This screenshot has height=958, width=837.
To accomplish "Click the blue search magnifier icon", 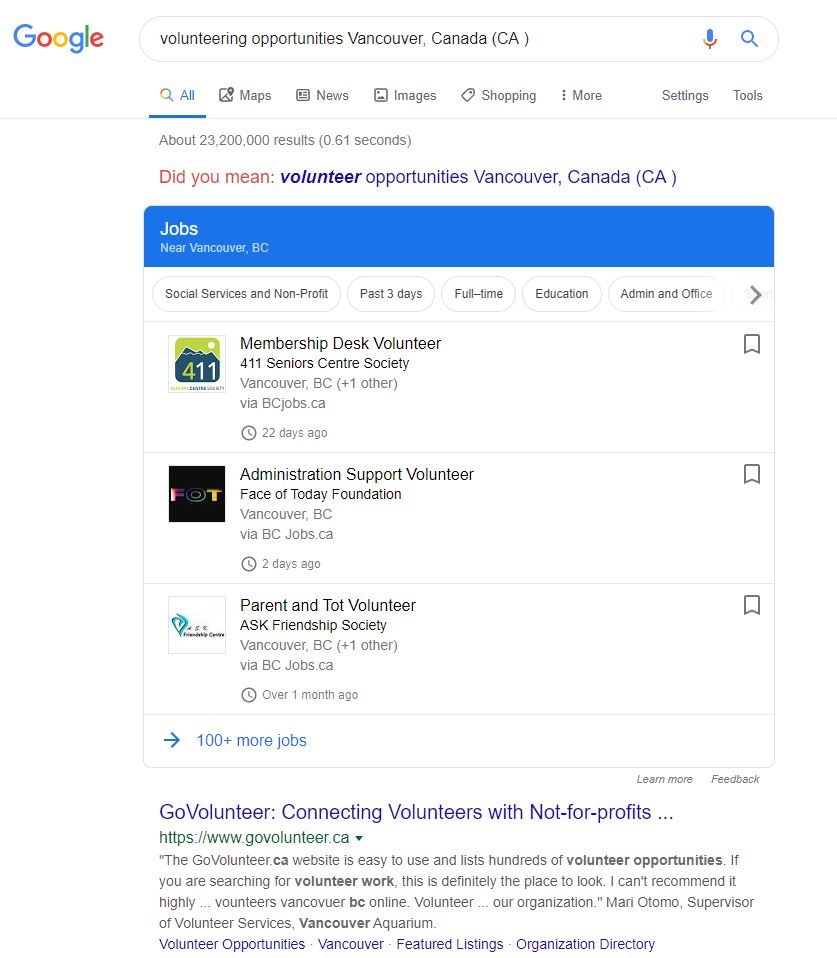I will tap(749, 38).
